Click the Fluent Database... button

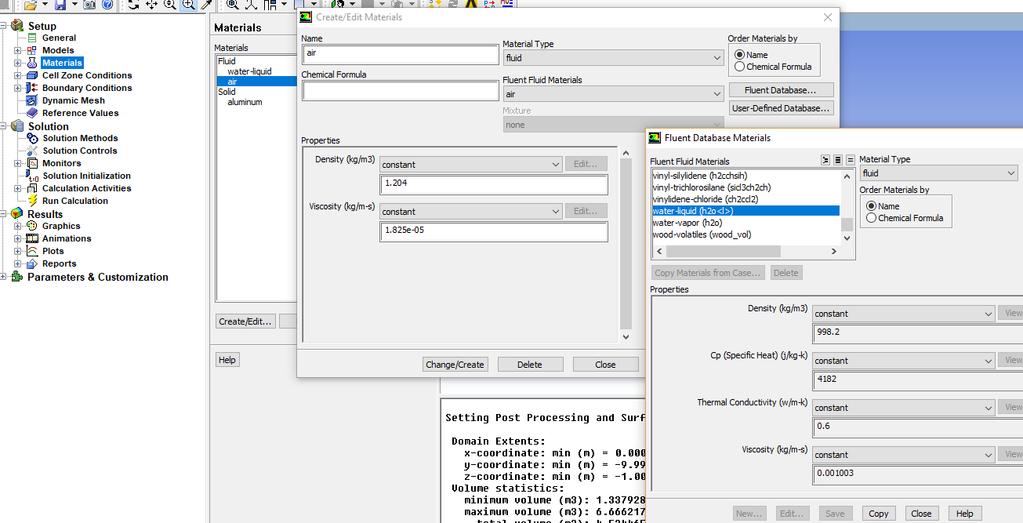click(x=780, y=90)
